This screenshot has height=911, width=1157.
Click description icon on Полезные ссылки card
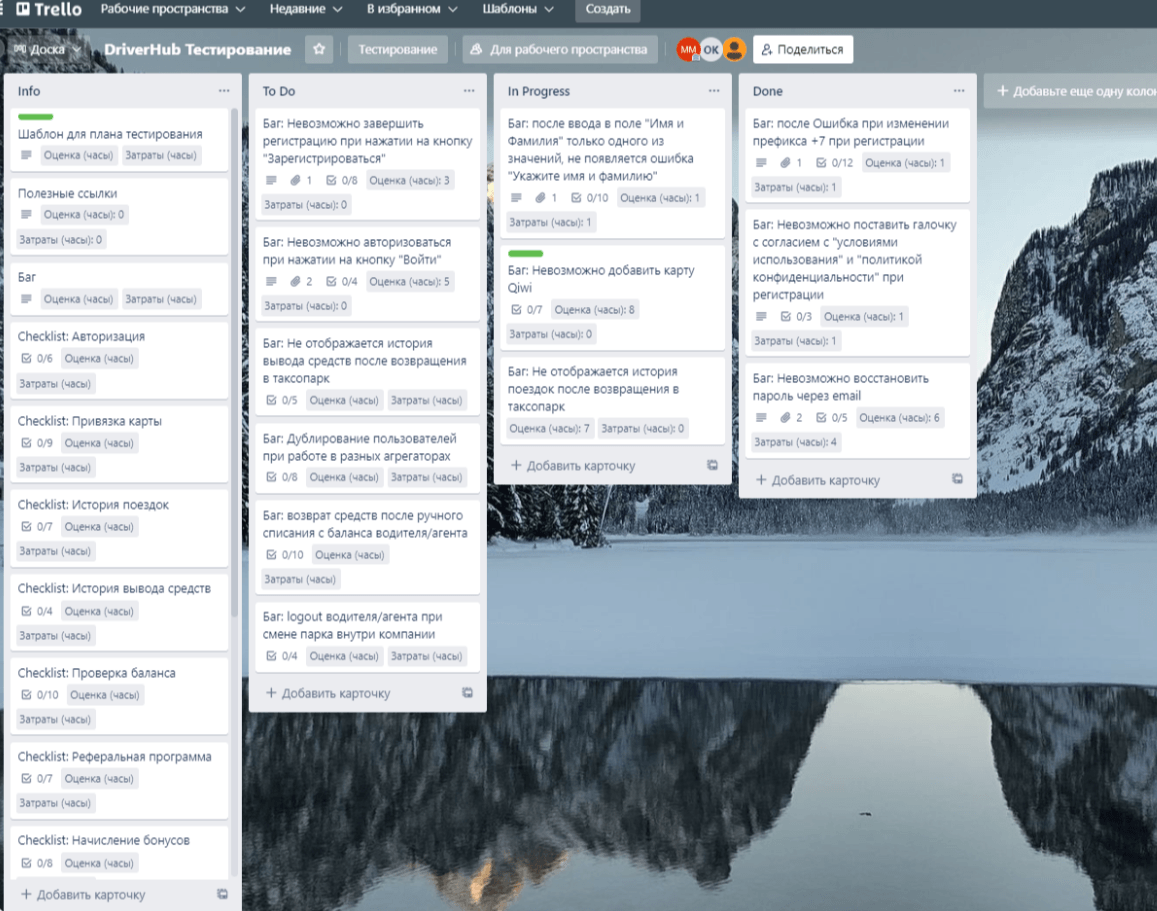(27, 215)
